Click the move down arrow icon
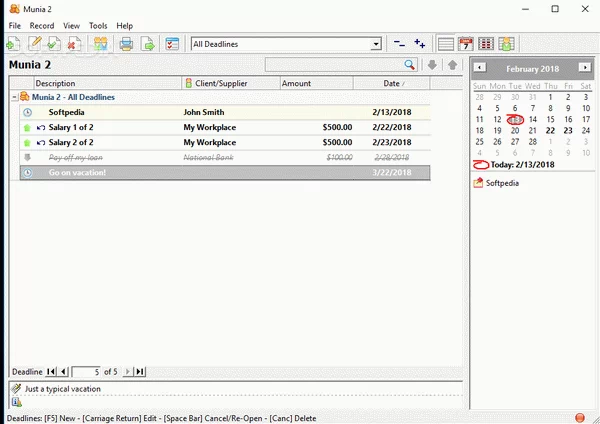The image size is (600, 424). tap(432, 65)
